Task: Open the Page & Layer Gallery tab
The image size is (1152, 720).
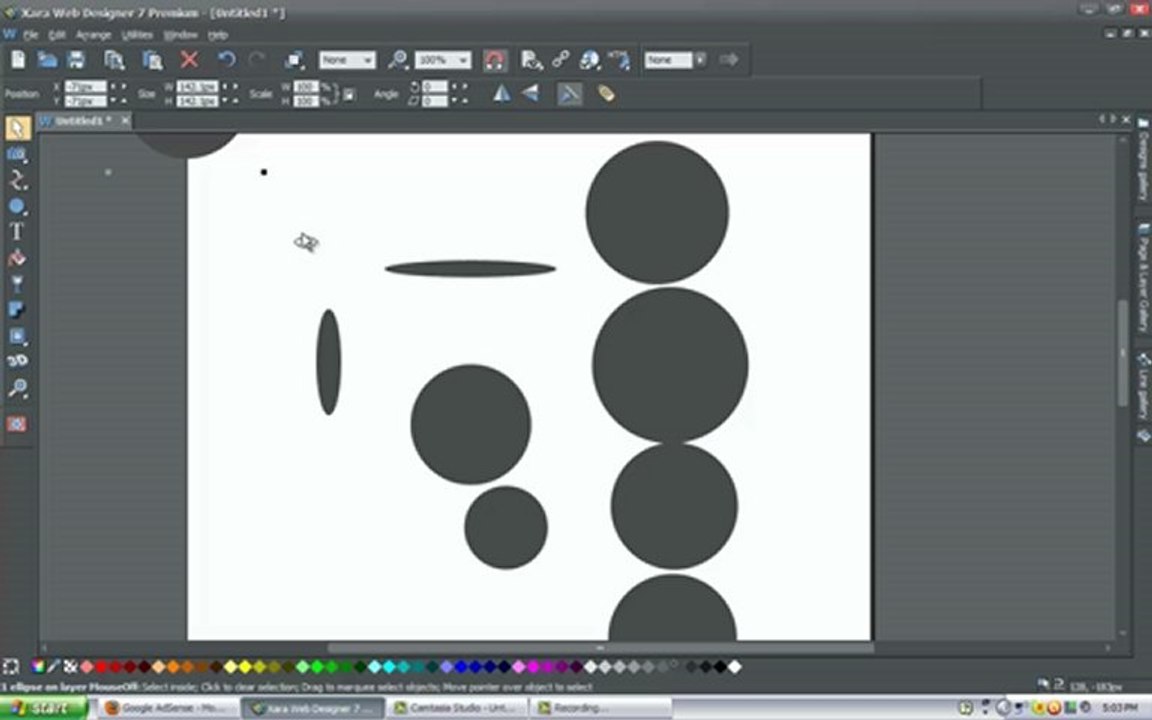Action: (1143, 280)
